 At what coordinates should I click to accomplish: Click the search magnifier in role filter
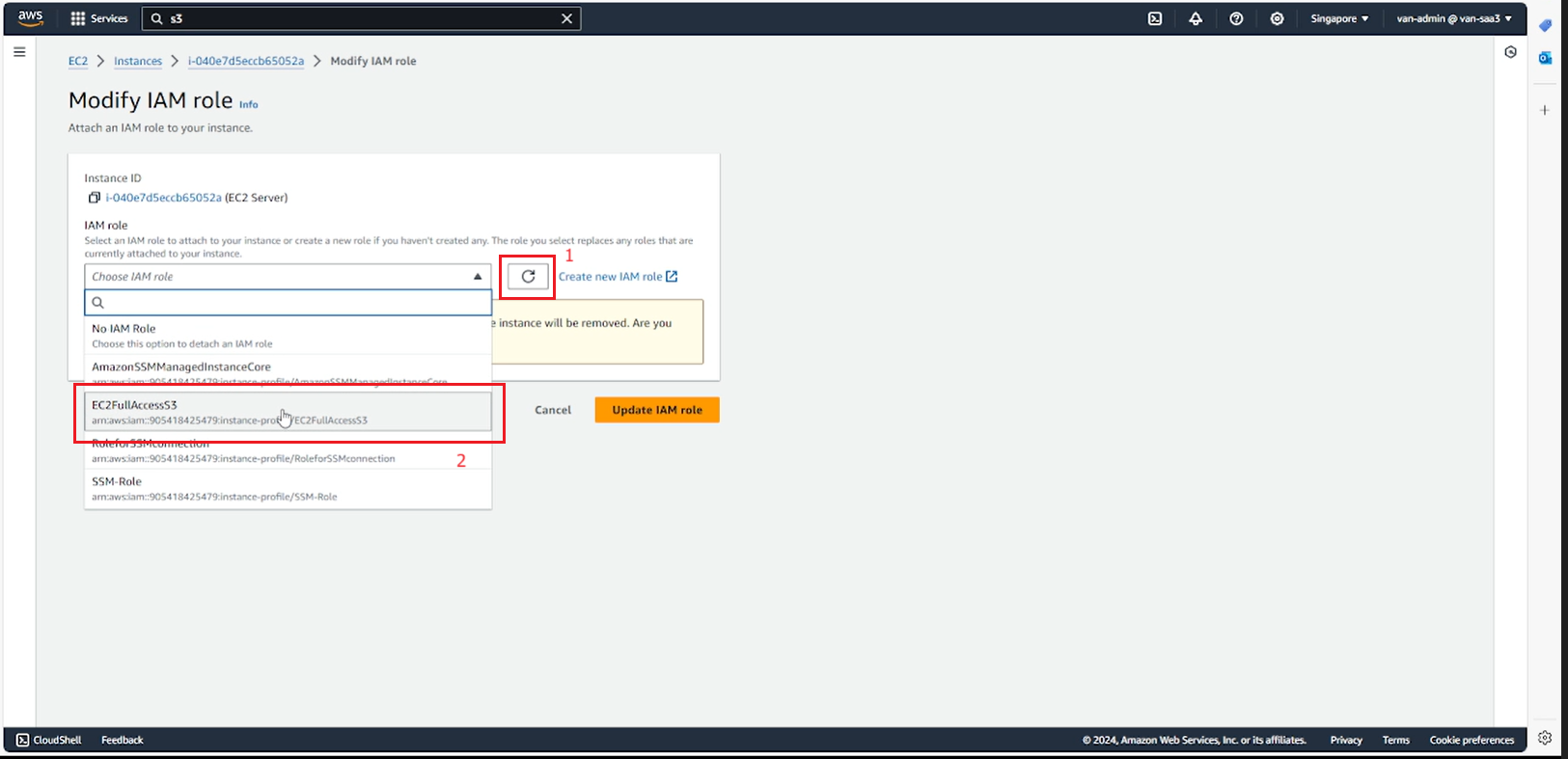coord(98,303)
